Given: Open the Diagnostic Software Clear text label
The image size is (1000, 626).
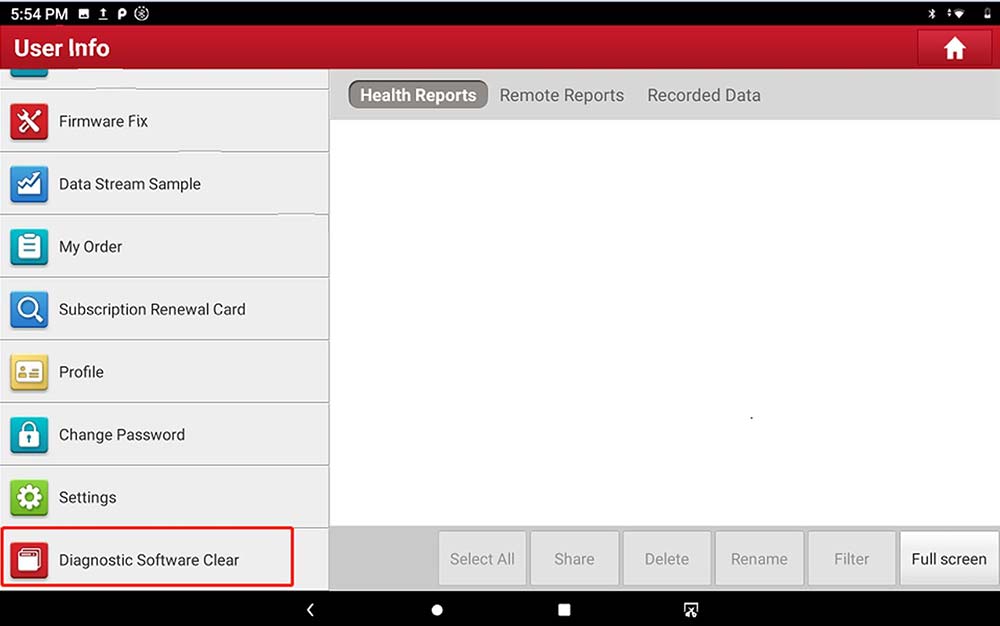Looking at the screenshot, I should click(149, 560).
